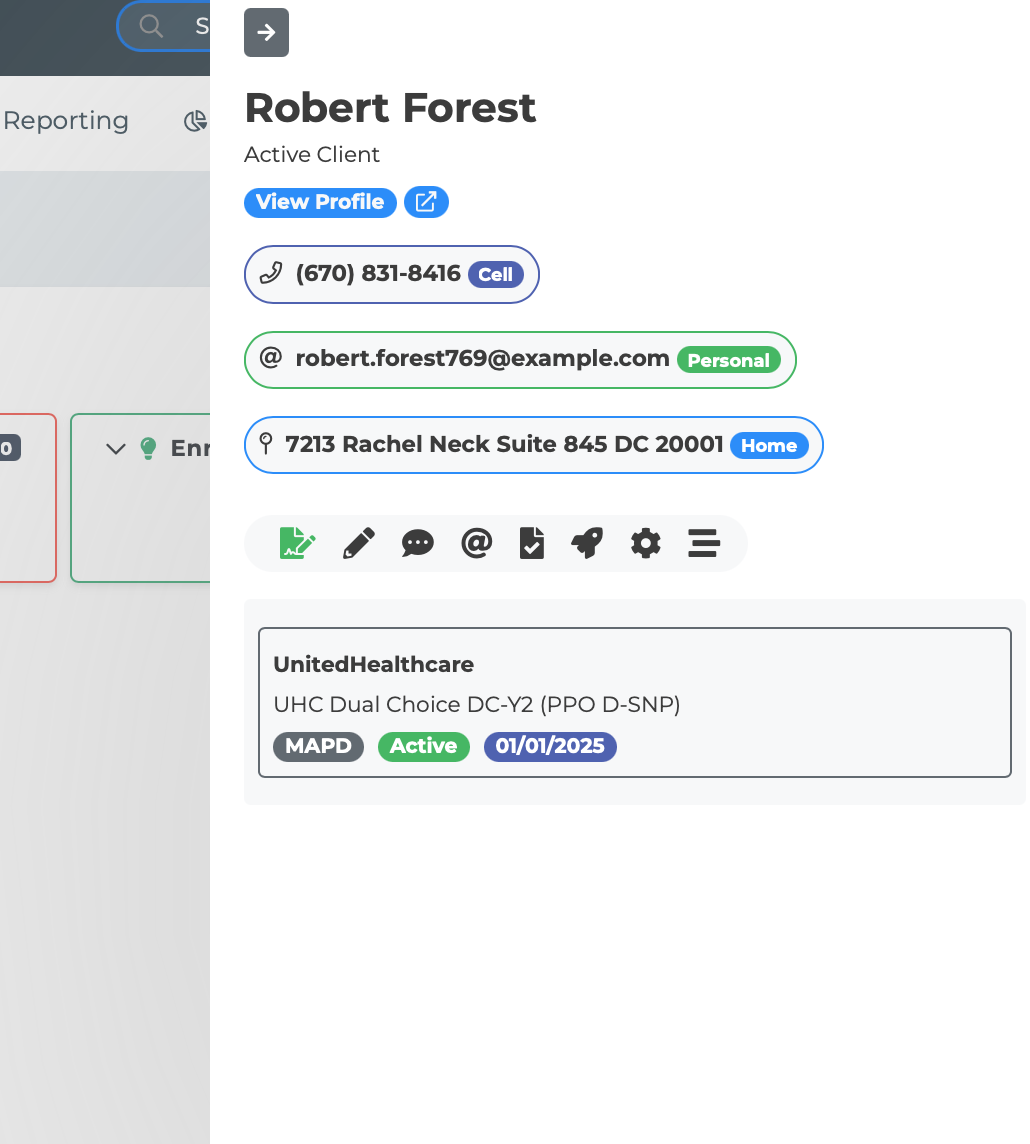Click the green signature document icon

click(297, 543)
